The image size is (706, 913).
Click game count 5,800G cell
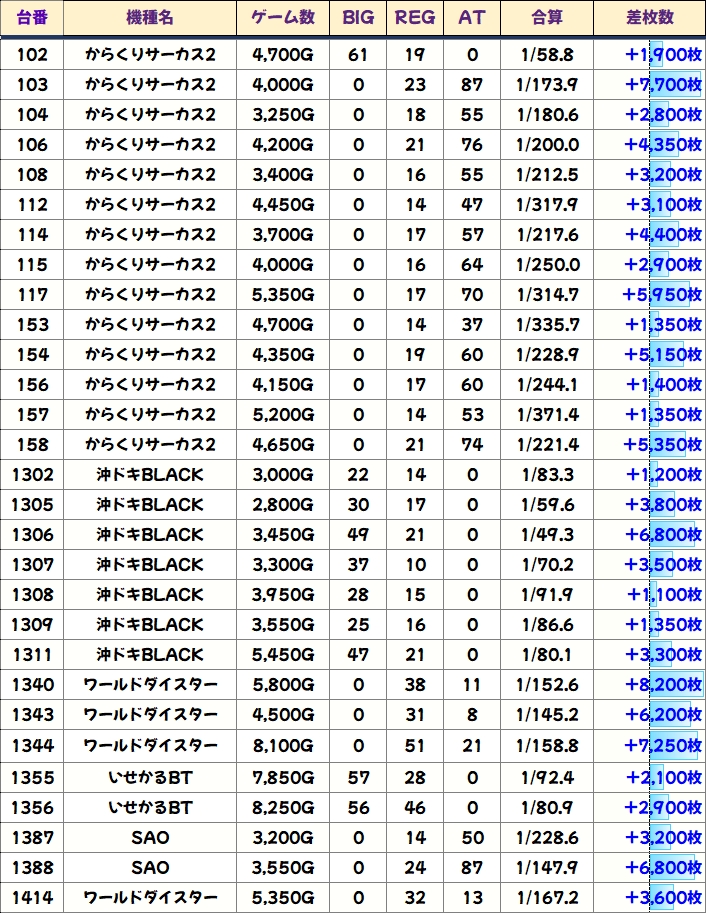click(283, 685)
